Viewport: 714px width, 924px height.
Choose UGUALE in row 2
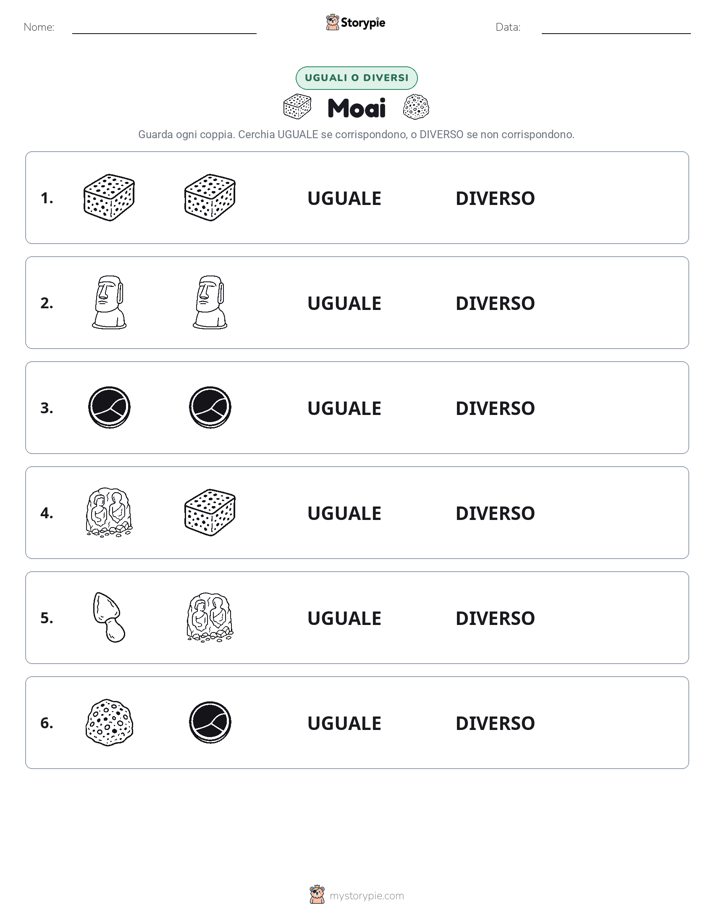click(344, 303)
